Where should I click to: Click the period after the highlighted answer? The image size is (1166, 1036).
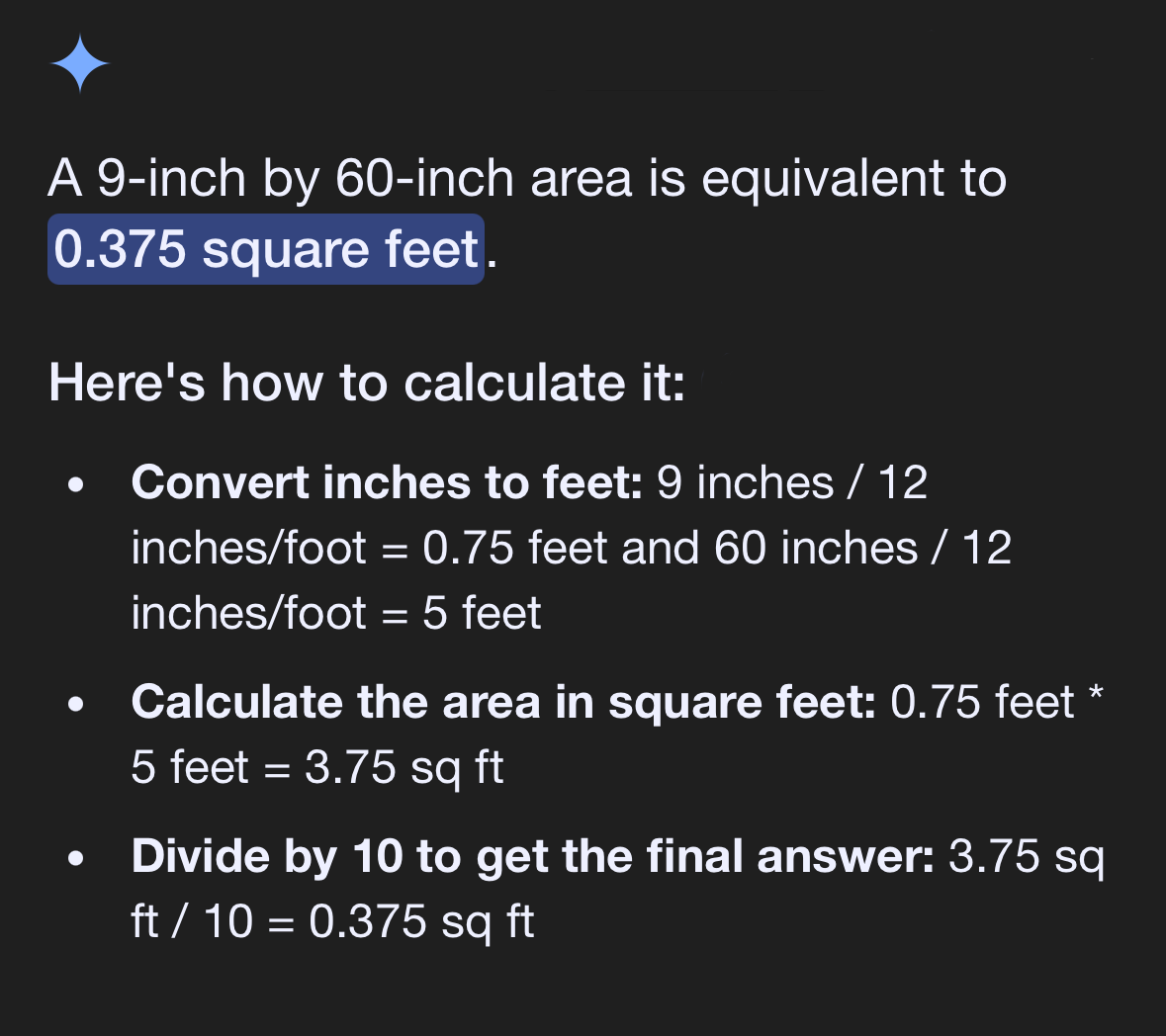493,252
